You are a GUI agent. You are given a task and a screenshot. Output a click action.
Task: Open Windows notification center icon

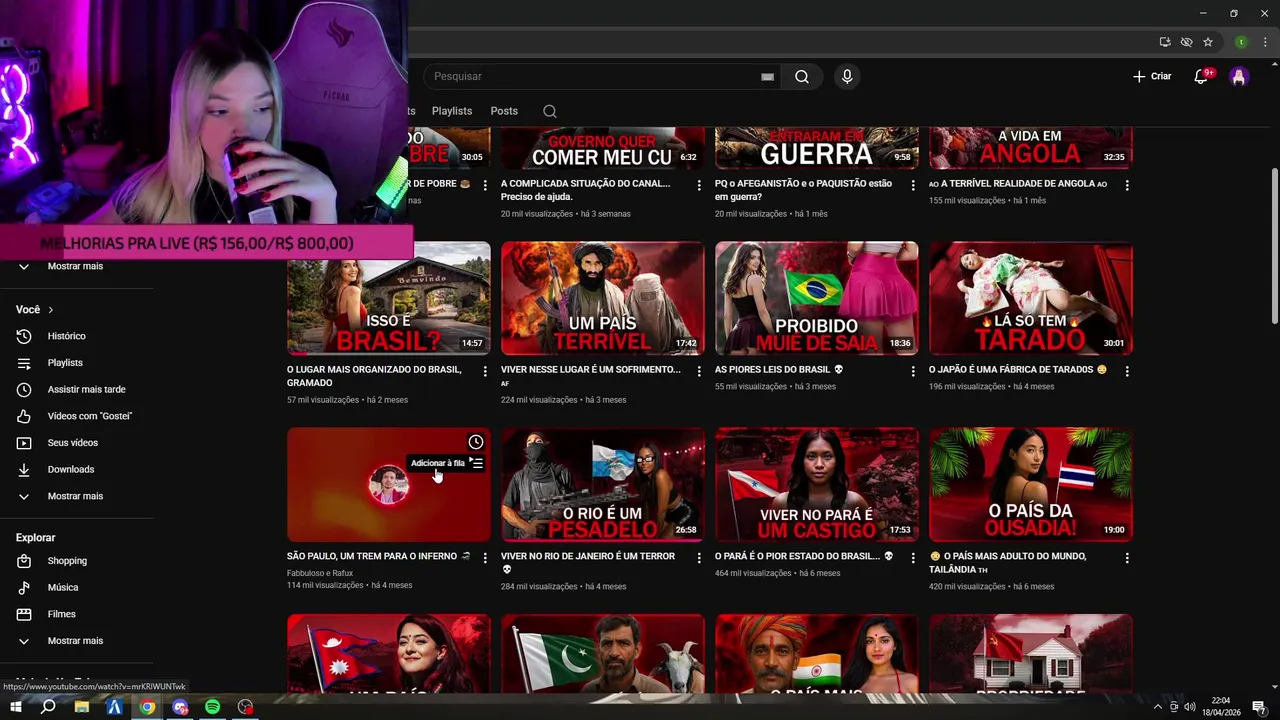[x=1260, y=707]
